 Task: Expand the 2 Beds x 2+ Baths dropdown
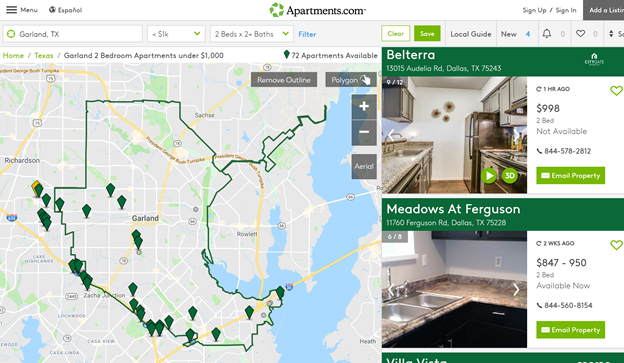252,34
